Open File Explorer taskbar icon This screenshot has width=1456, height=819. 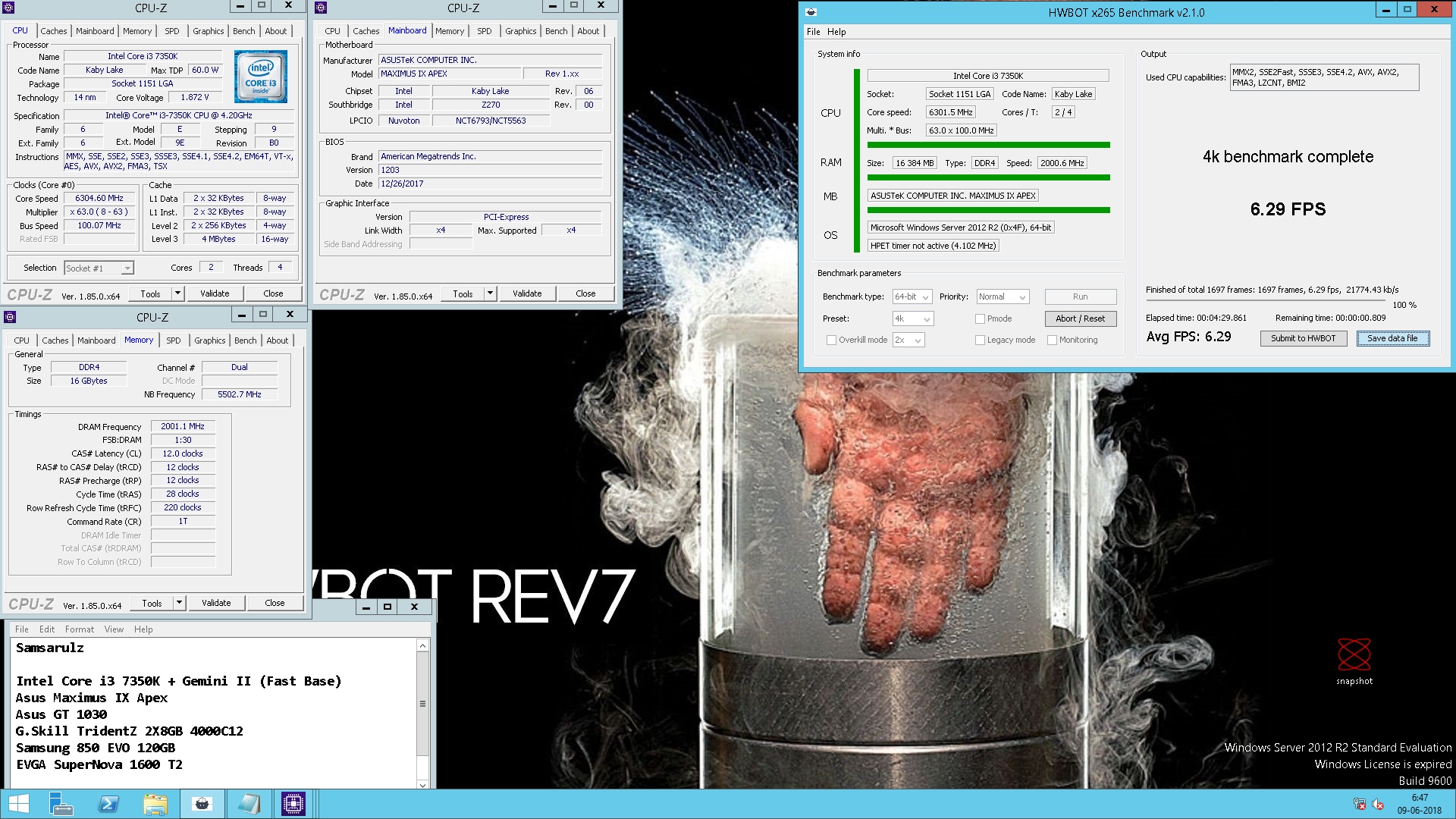point(155,804)
